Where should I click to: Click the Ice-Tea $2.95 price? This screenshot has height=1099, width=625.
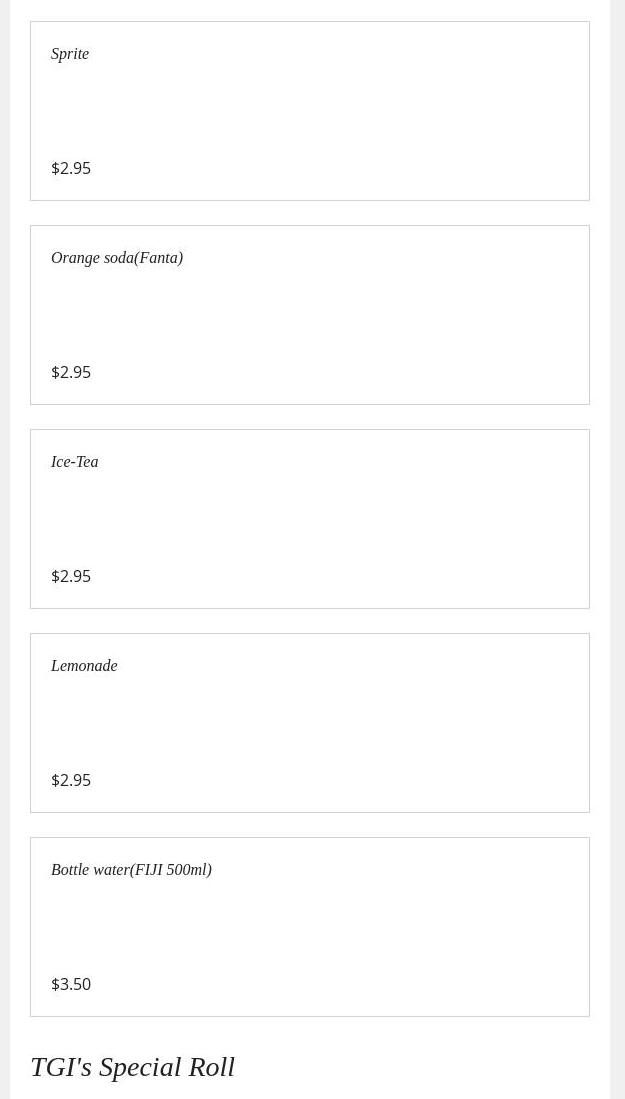point(71,576)
